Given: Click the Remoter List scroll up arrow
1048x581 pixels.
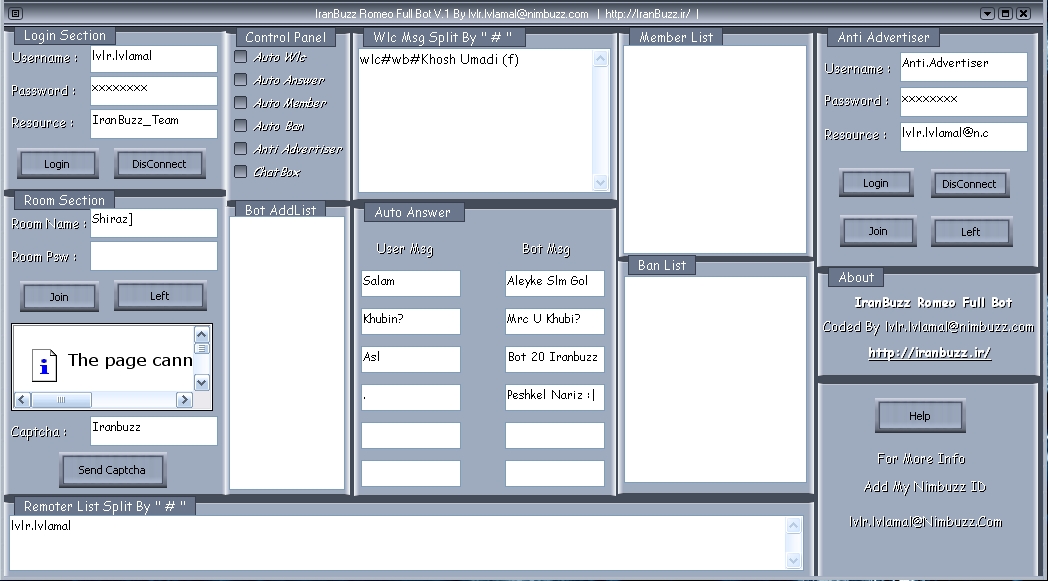Looking at the screenshot, I should click(x=793, y=526).
